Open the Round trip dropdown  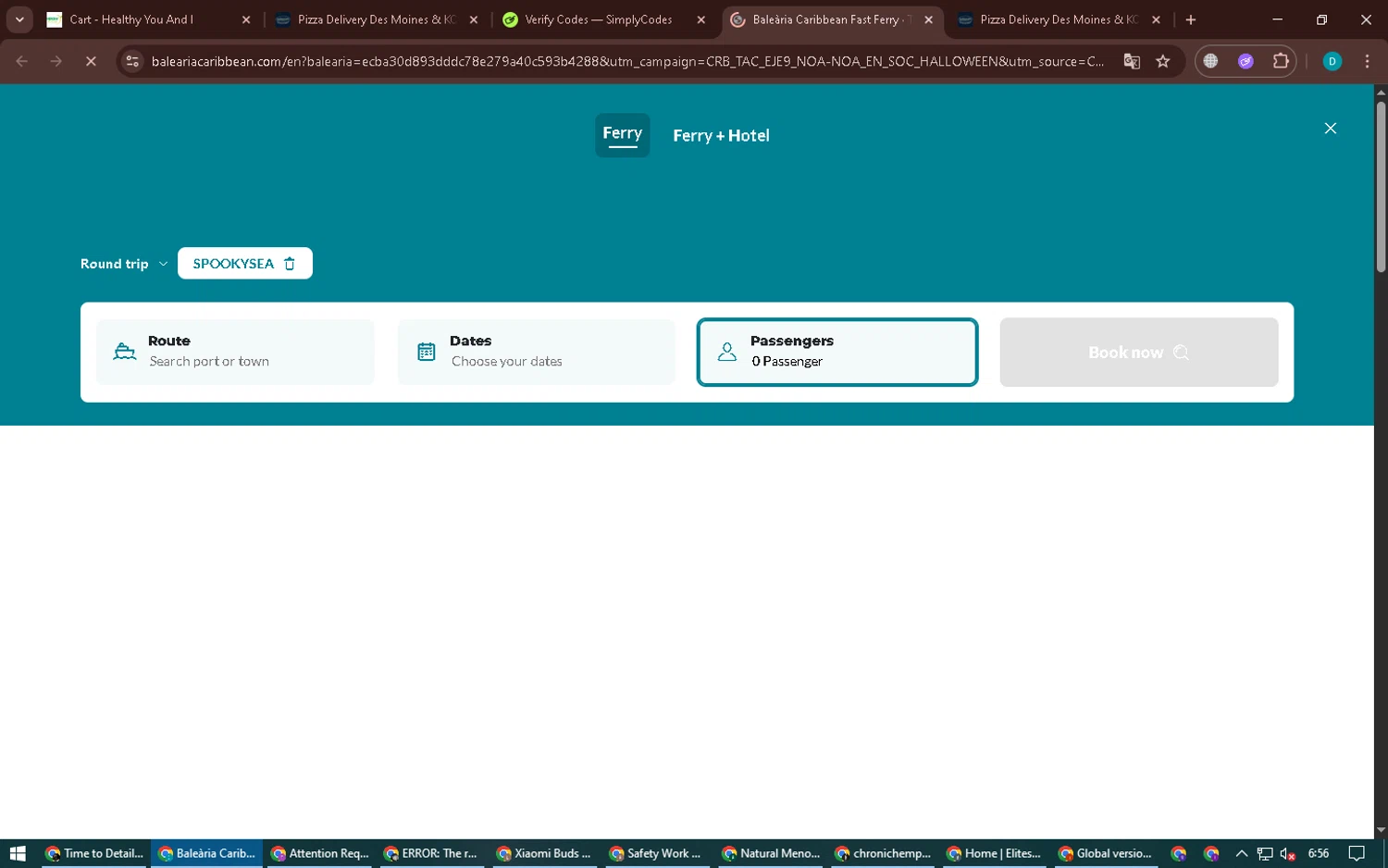pos(124,264)
